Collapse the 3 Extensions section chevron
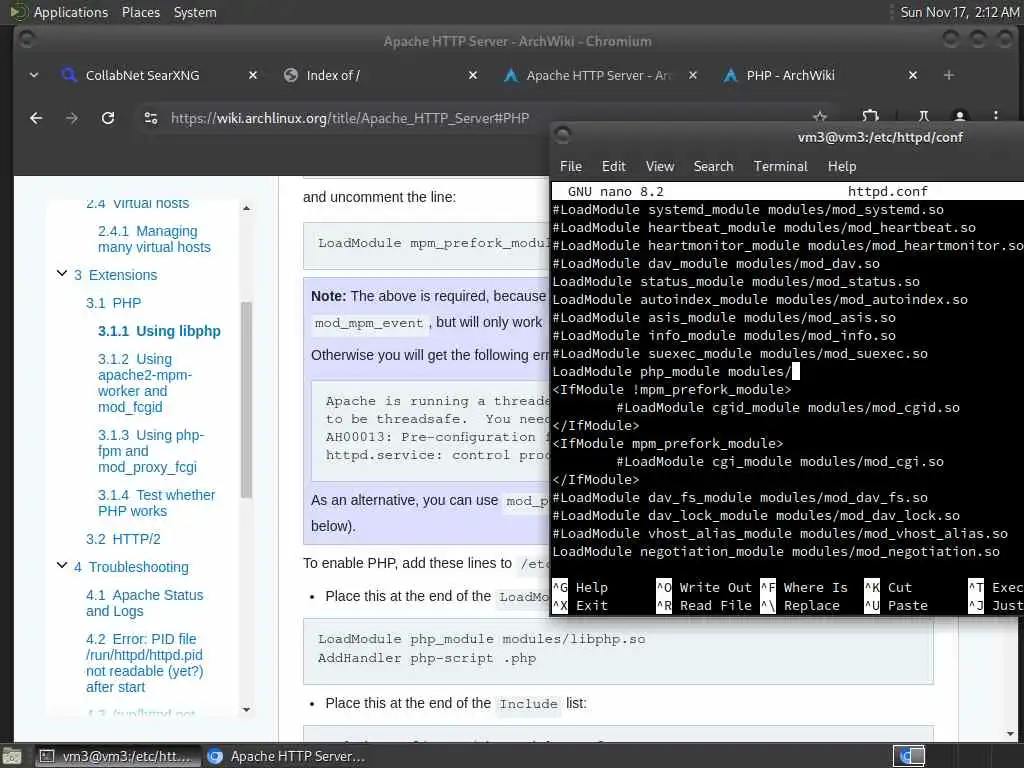 (x=62, y=274)
